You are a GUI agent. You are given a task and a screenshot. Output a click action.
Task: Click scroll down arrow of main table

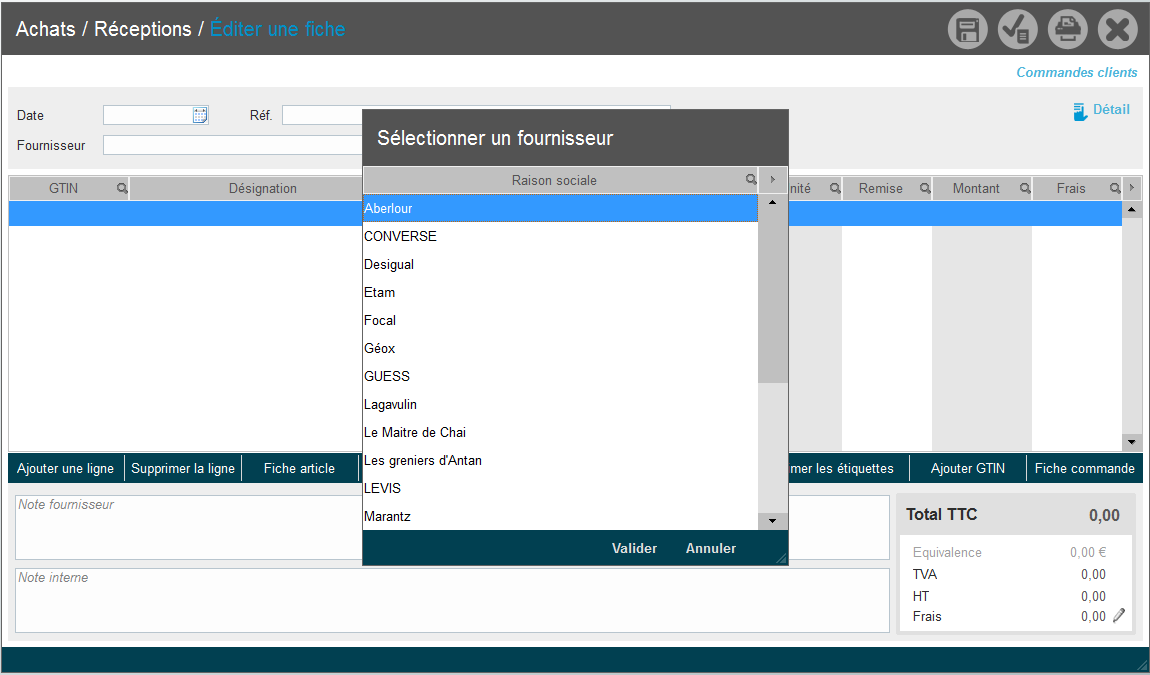click(1132, 442)
